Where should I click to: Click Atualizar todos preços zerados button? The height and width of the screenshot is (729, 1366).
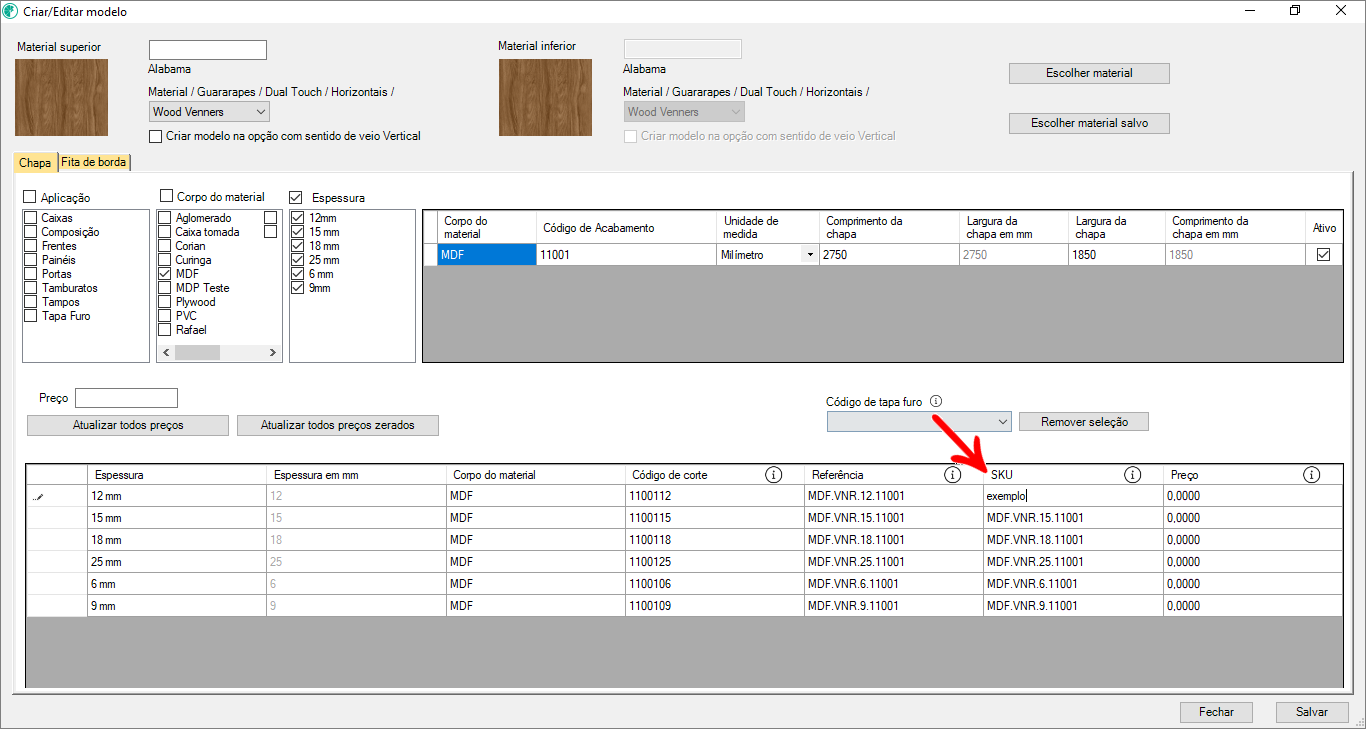point(337,425)
